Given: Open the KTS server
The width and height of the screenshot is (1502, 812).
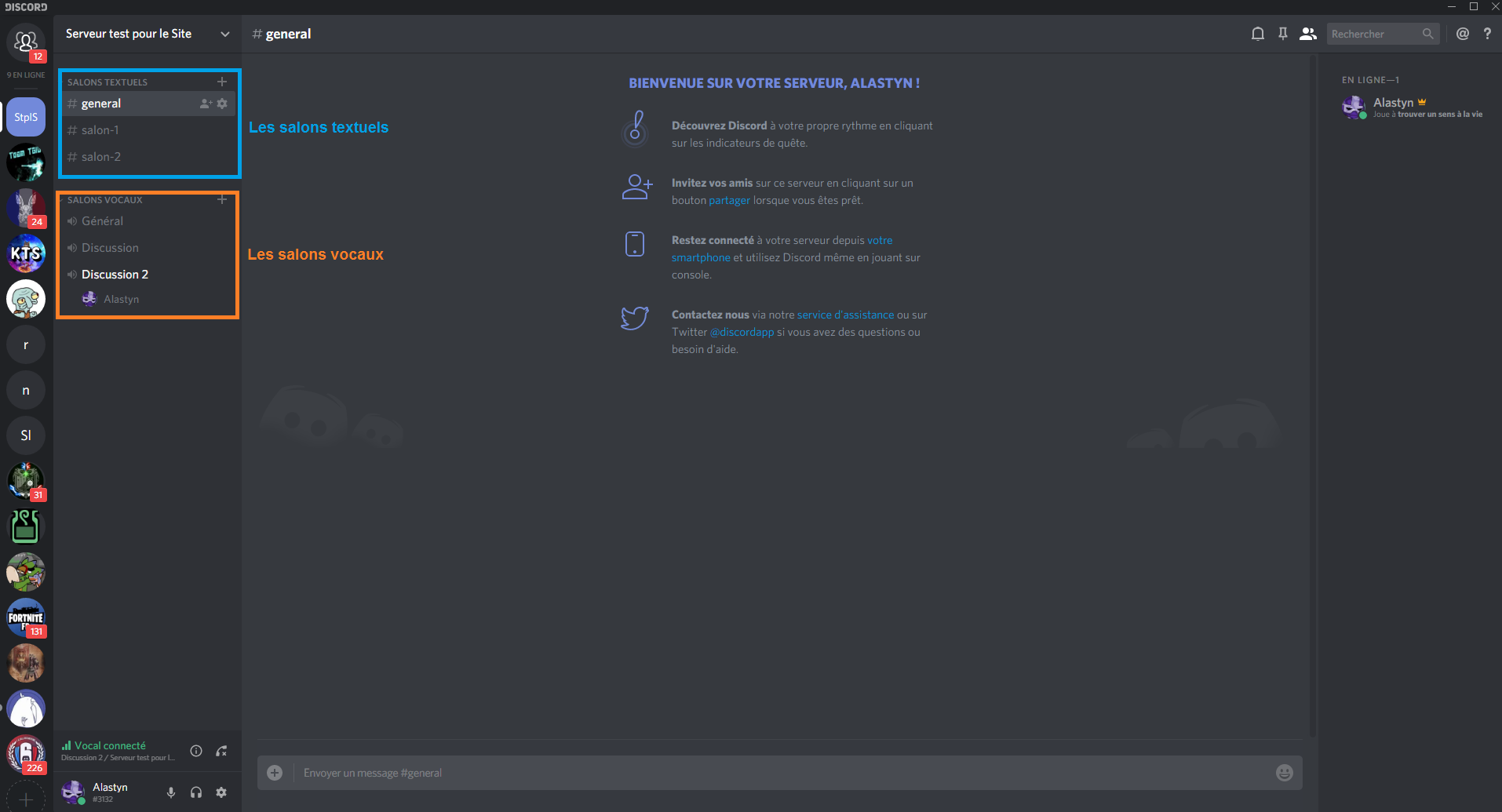Looking at the screenshot, I should (26, 253).
